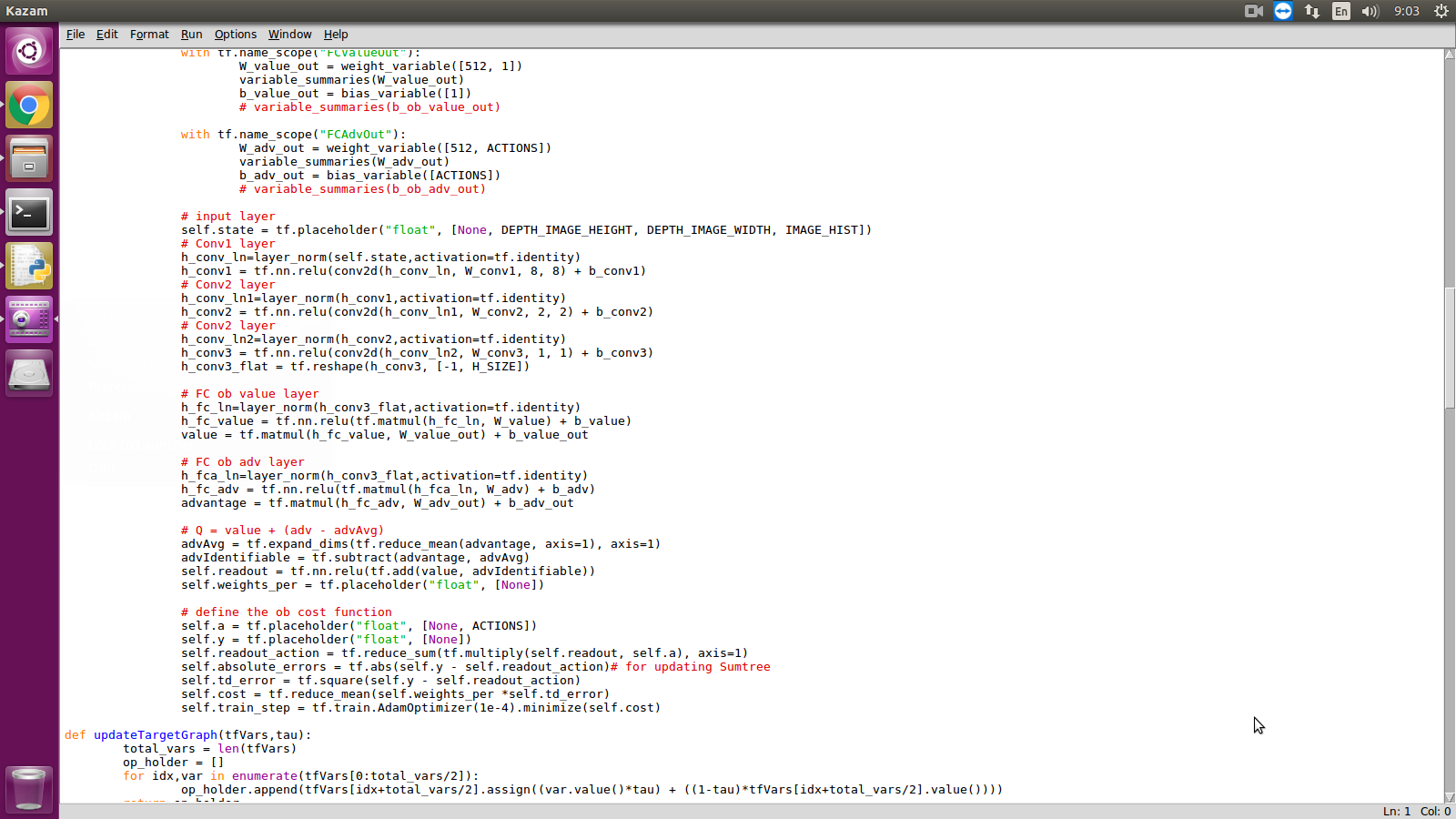This screenshot has height=819, width=1456.
Task: Open the system power gear menu
Action: pyautogui.click(x=1441, y=11)
